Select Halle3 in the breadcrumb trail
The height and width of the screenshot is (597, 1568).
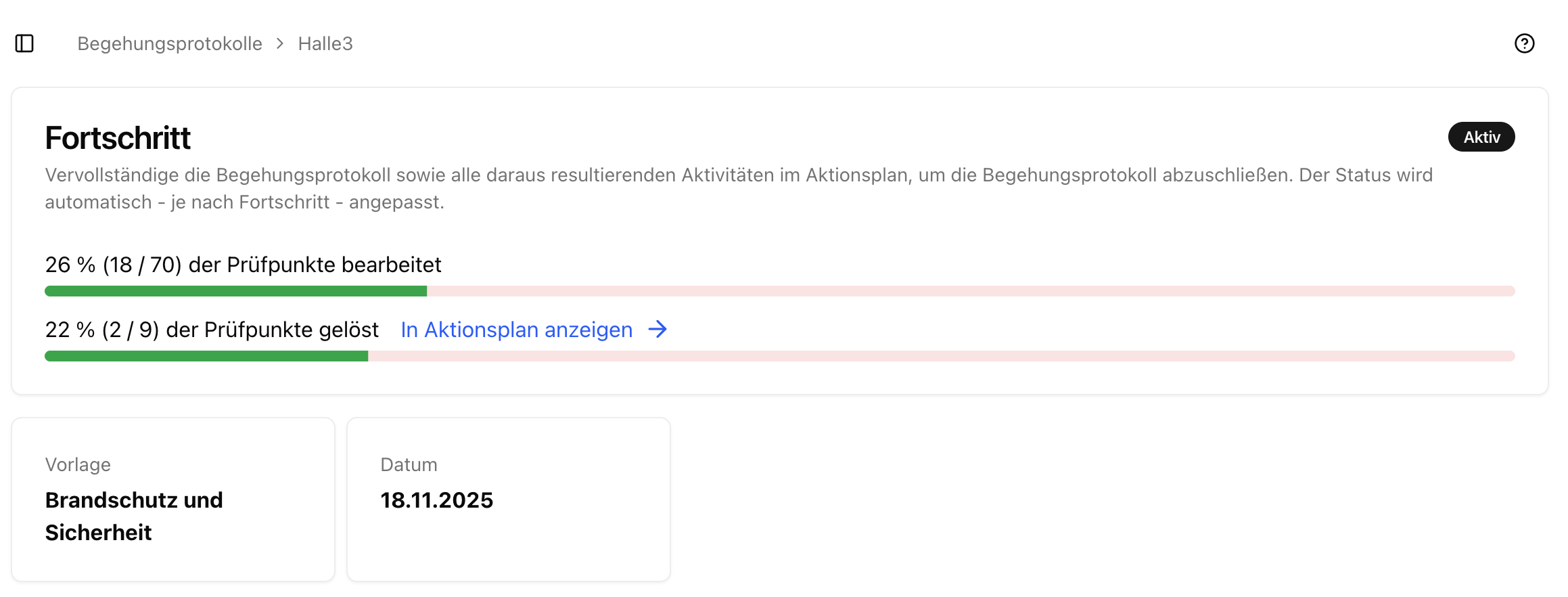(x=325, y=43)
